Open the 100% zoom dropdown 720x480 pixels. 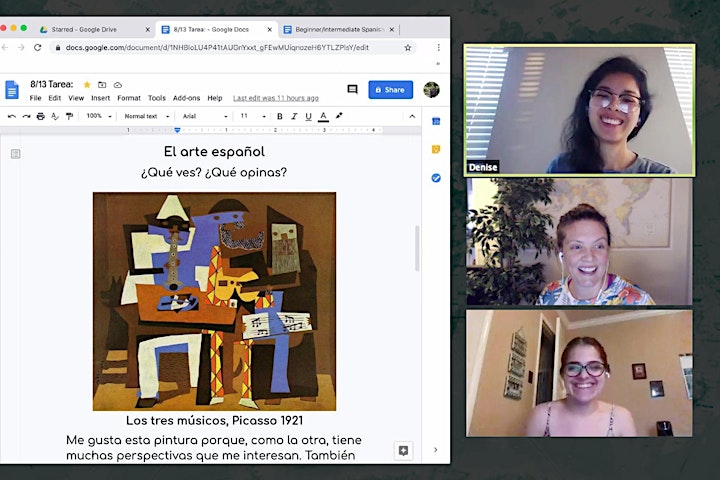(x=99, y=116)
